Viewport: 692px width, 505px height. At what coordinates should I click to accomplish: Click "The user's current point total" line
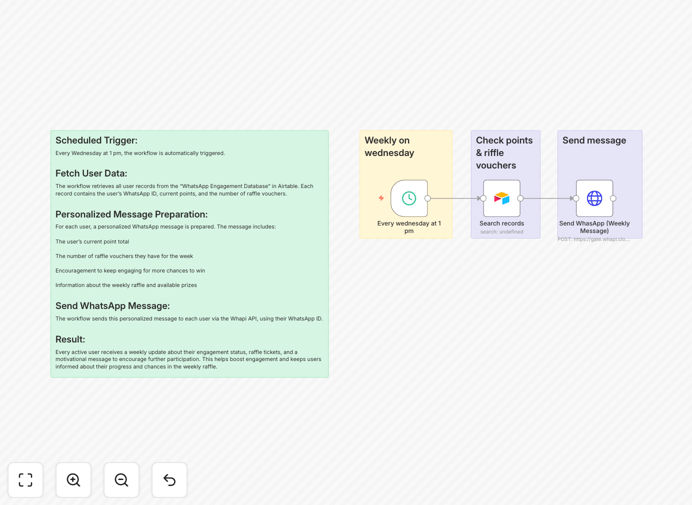click(92, 241)
